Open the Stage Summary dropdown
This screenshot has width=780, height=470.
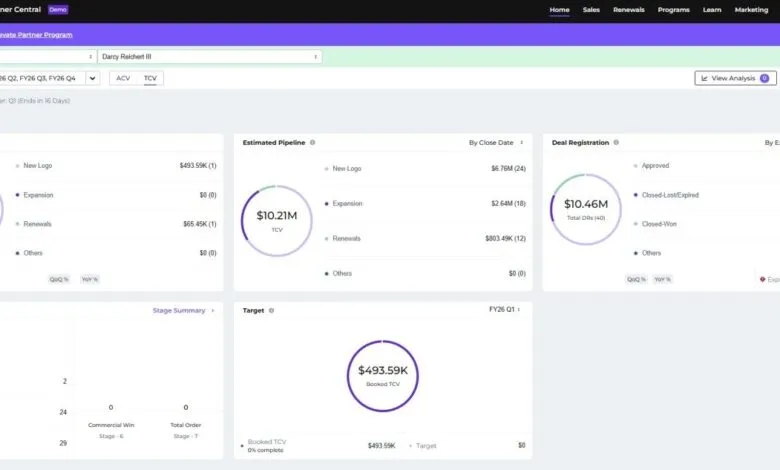tap(183, 310)
